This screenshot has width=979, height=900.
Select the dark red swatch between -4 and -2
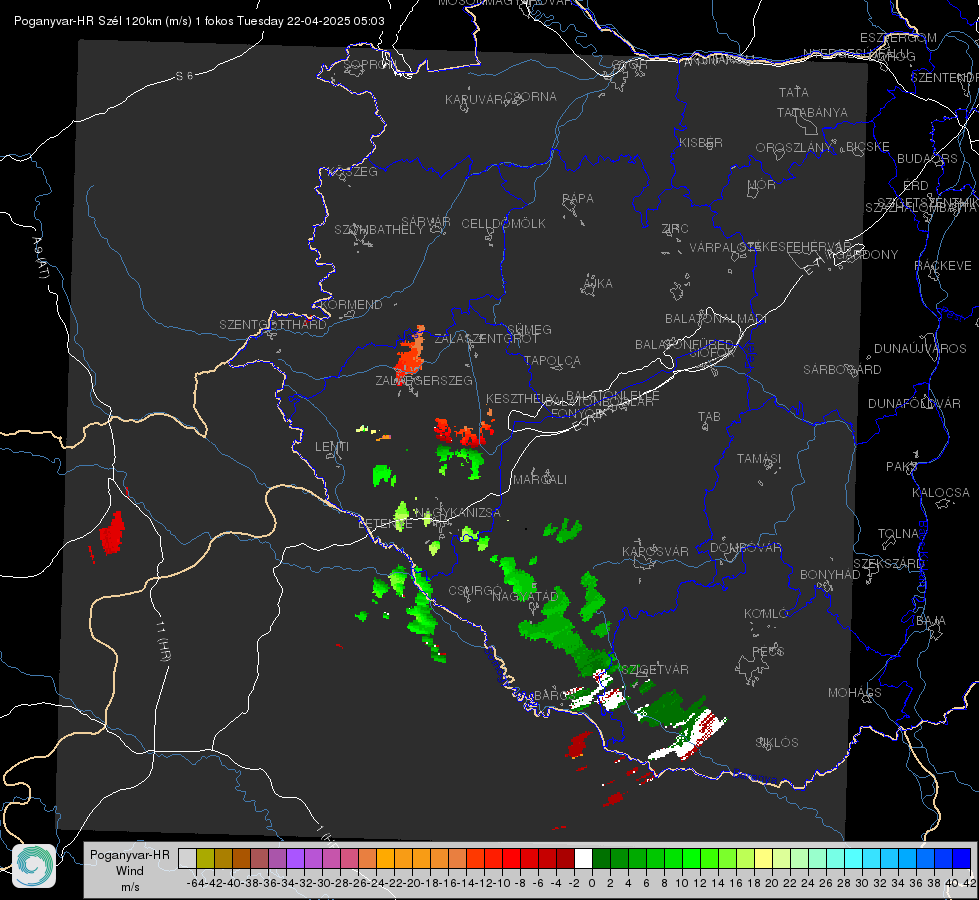(x=565, y=858)
